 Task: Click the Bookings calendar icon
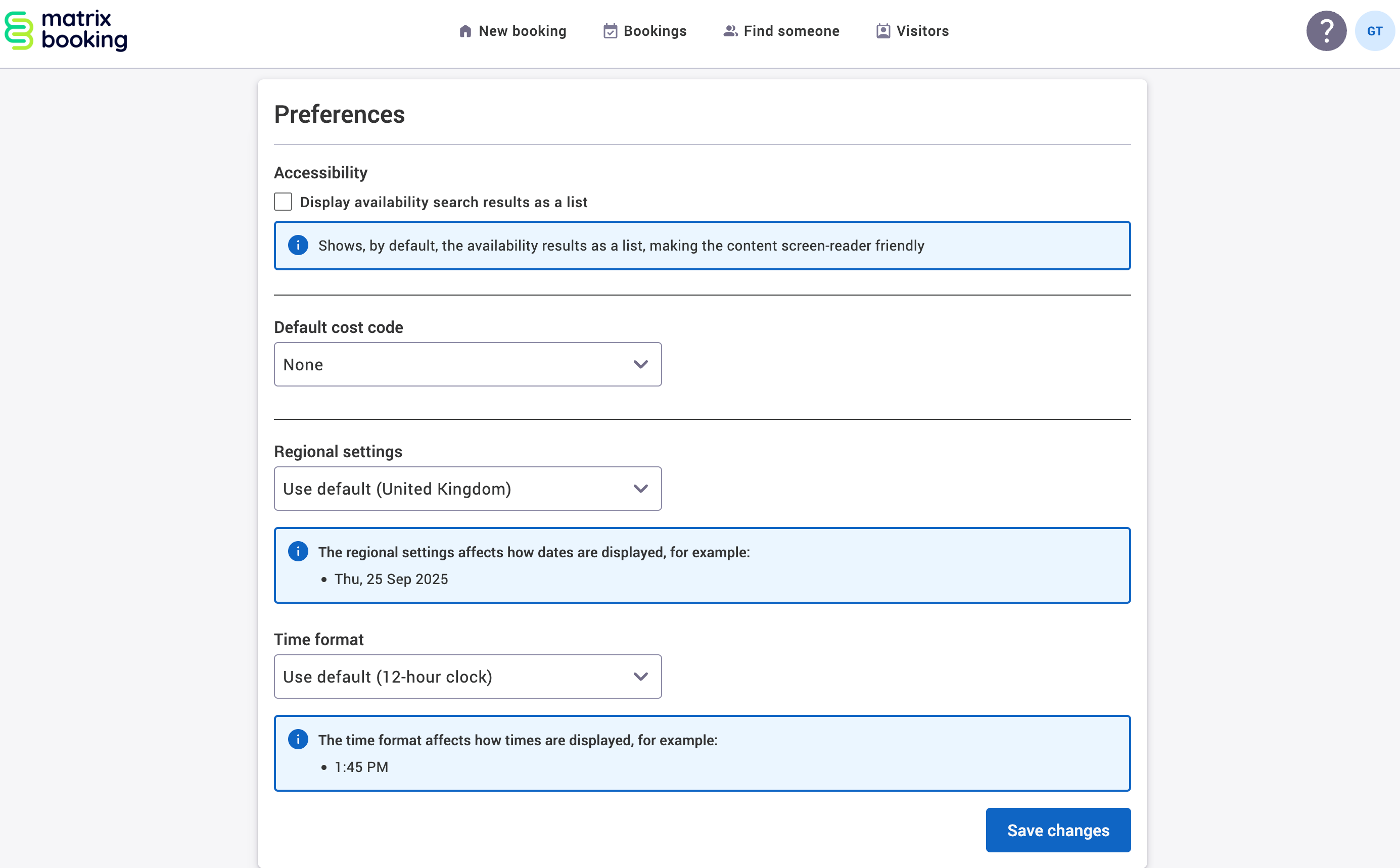pyautogui.click(x=610, y=31)
